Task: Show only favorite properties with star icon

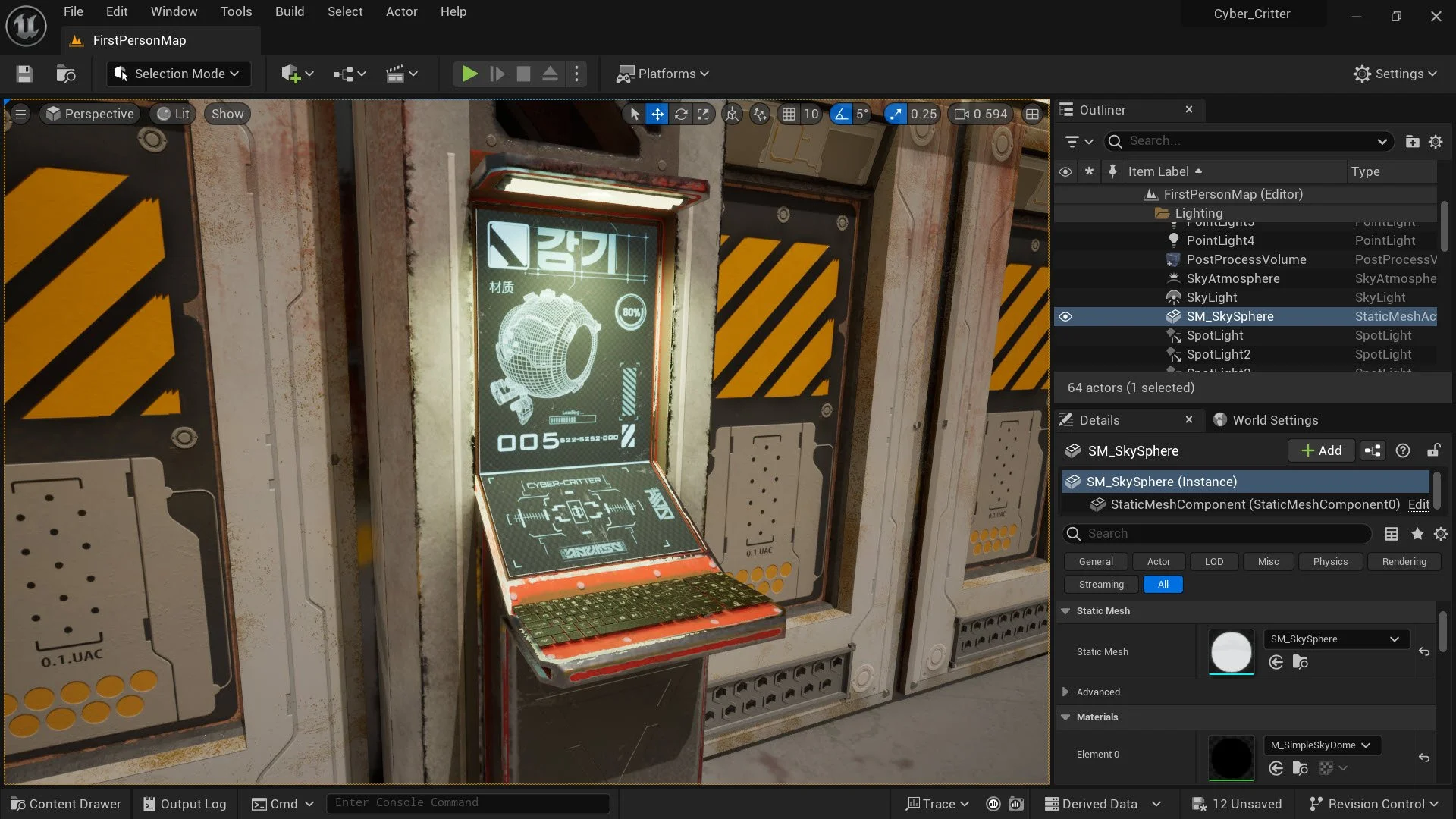Action: 1417,534
